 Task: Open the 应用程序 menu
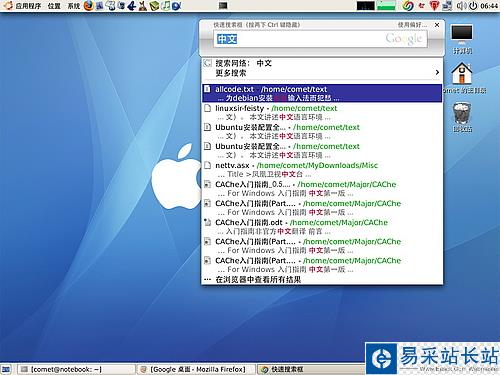coord(28,6)
